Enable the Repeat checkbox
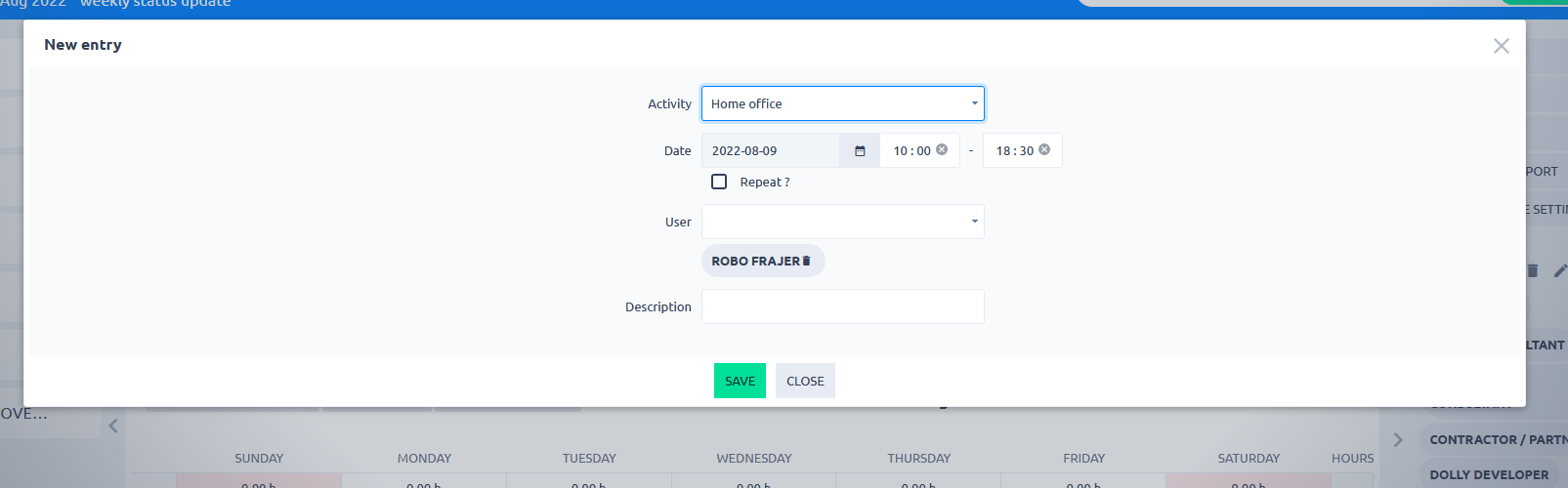This screenshot has height=488, width=1568. [719, 183]
